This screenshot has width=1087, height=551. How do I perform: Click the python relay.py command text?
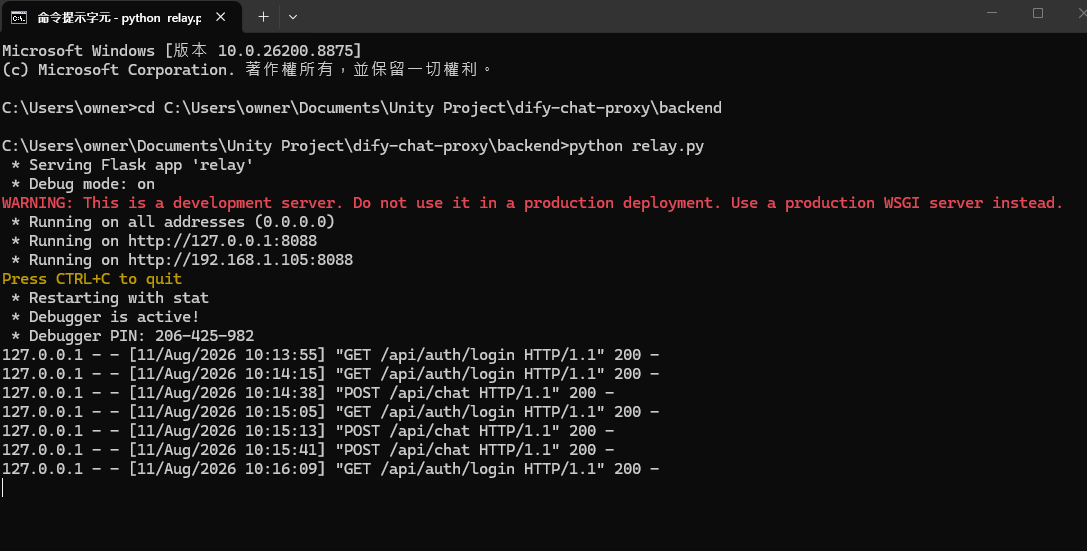[636, 146]
